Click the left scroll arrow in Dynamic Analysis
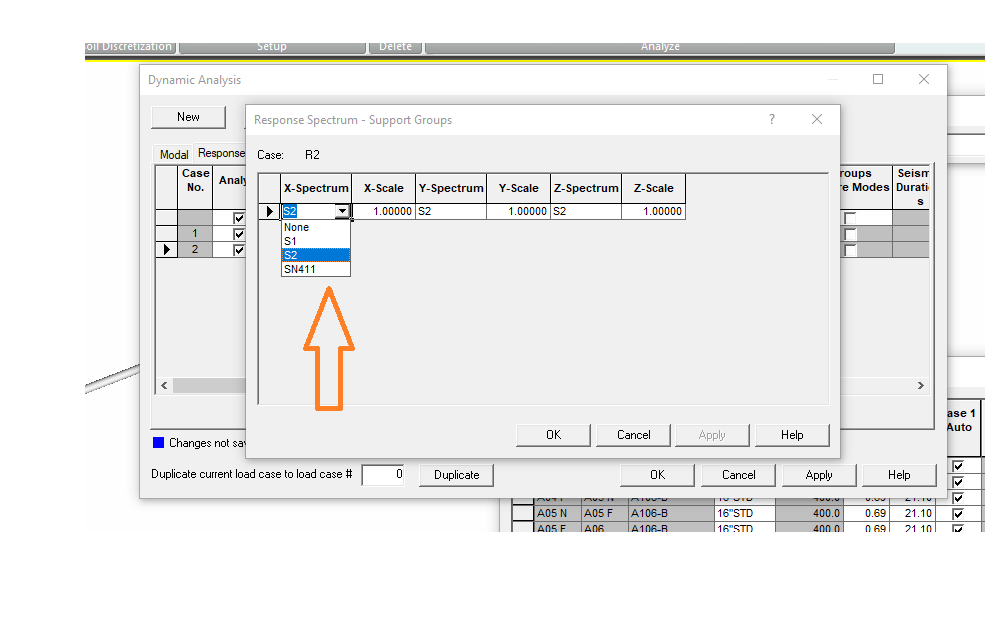Screen dimensions: 985x640 [164, 386]
